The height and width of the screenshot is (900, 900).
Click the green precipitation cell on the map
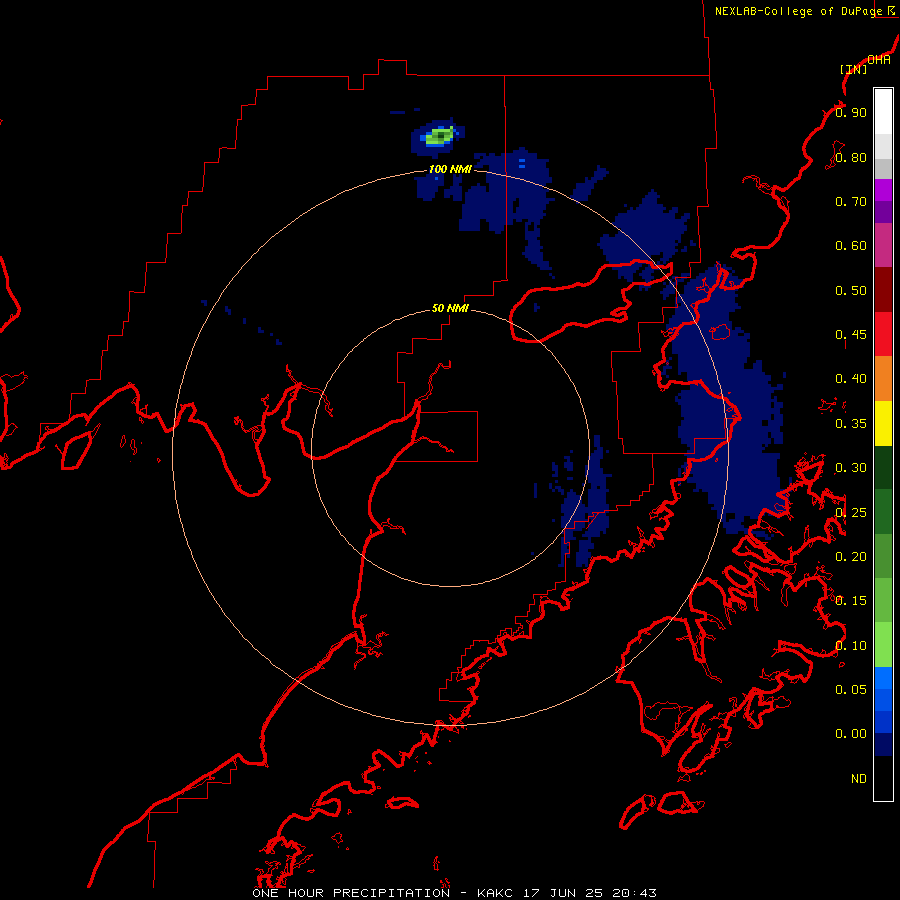pyautogui.click(x=440, y=136)
